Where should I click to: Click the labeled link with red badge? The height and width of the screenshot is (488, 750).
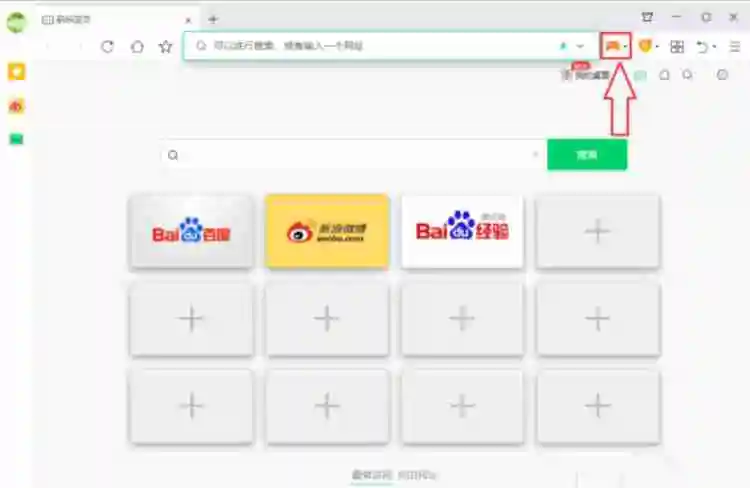(586, 74)
